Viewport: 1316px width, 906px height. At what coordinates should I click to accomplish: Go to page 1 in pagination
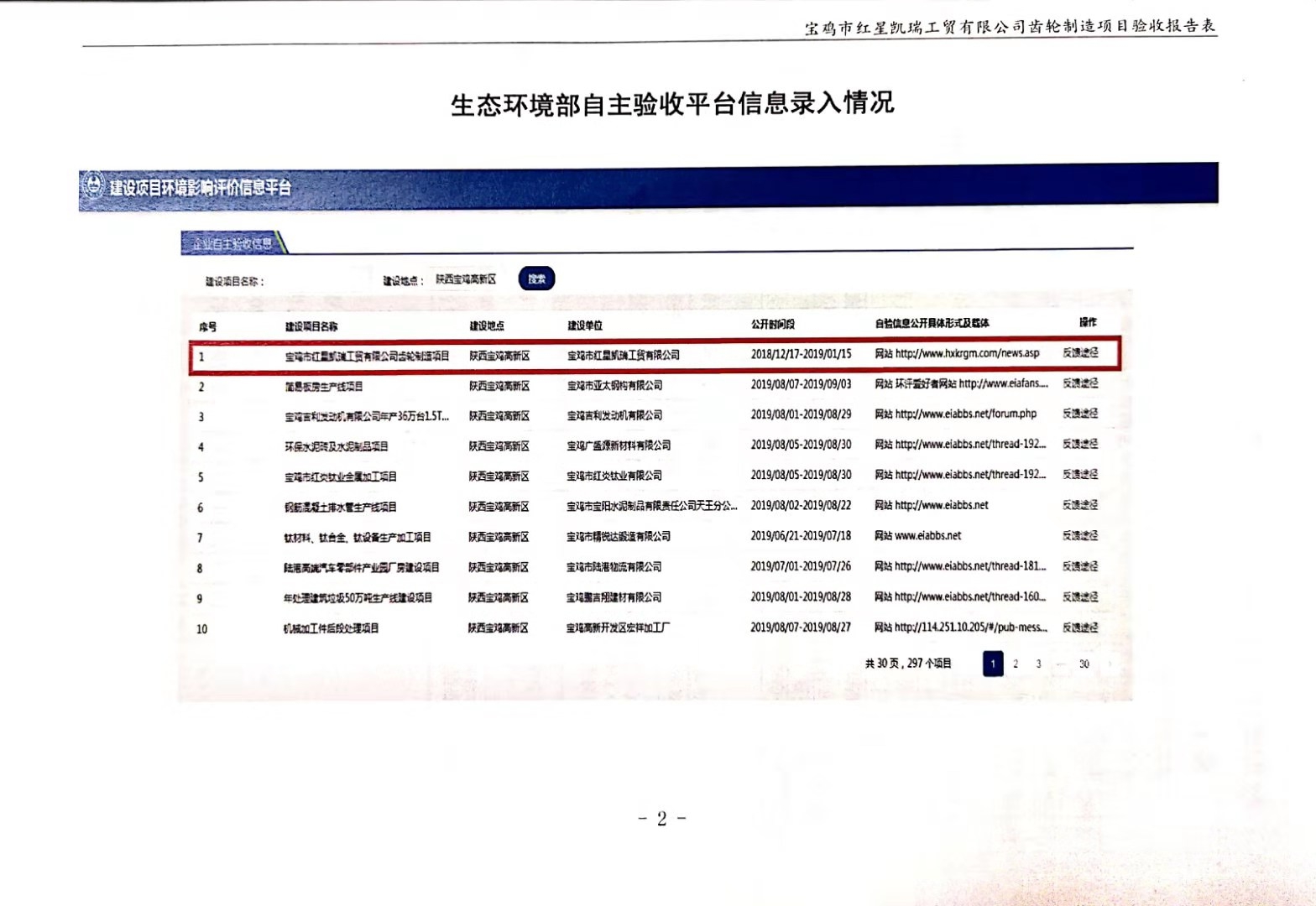(993, 664)
